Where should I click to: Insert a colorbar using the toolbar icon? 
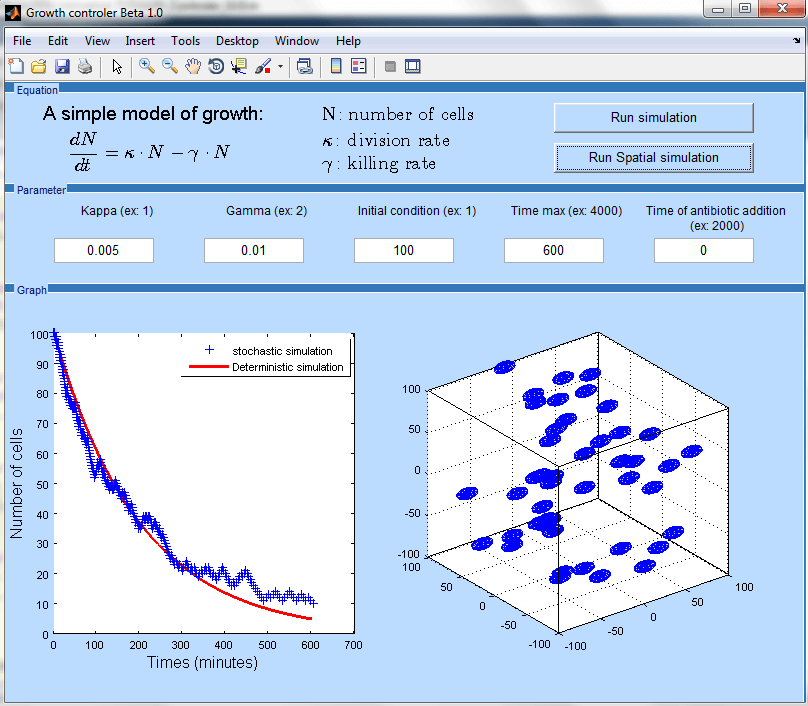coord(336,67)
